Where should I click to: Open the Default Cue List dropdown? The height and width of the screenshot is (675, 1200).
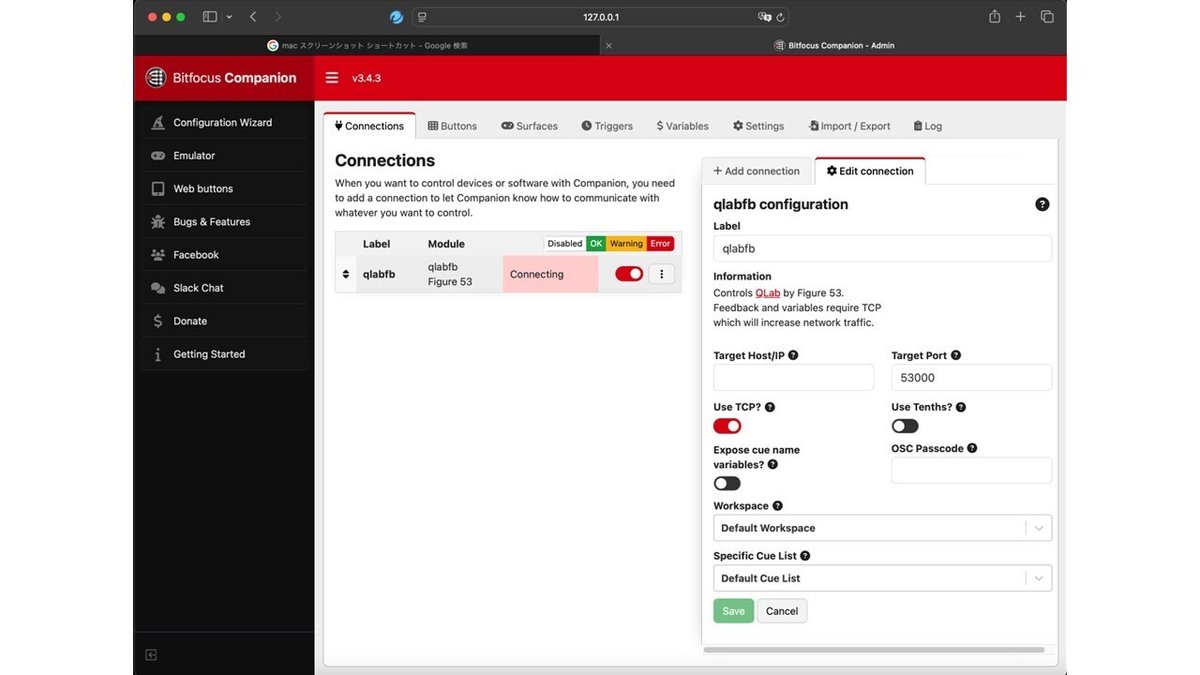[x=882, y=578]
